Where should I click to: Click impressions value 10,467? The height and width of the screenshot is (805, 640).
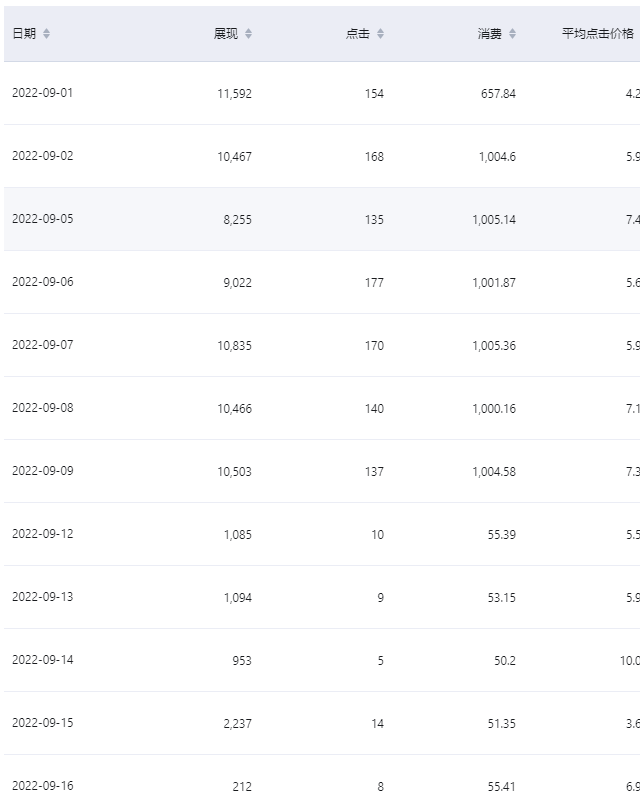(235, 157)
